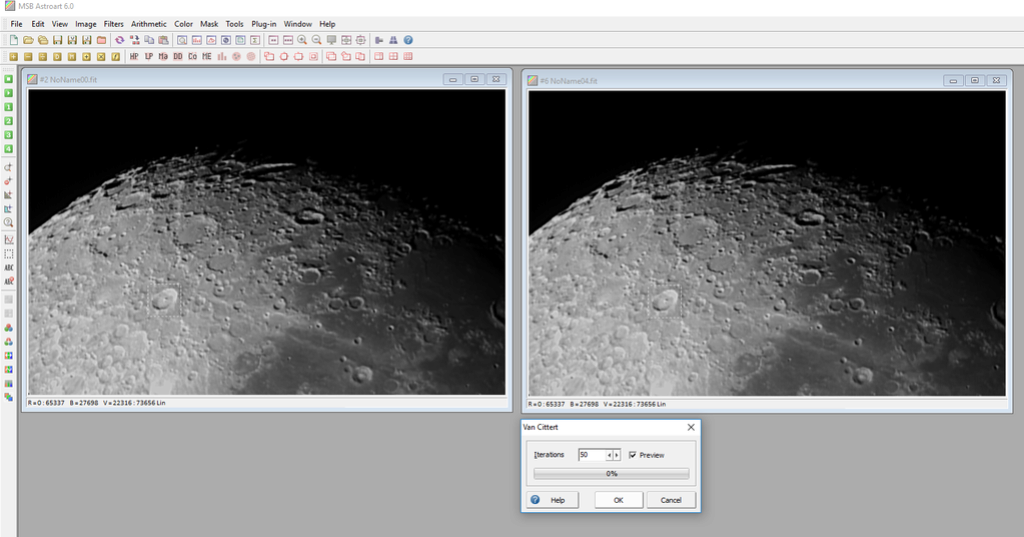Close the Van Cittert dialog

click(x=691, y=427)
